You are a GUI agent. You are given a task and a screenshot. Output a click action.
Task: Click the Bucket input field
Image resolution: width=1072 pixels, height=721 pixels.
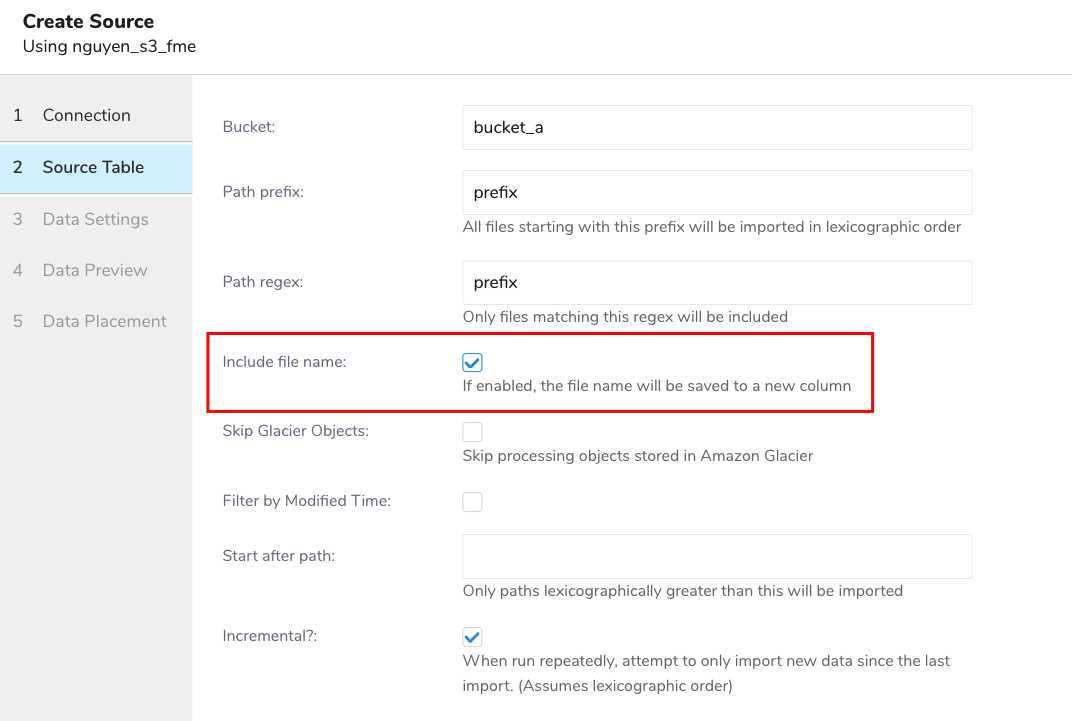point(716,128)
